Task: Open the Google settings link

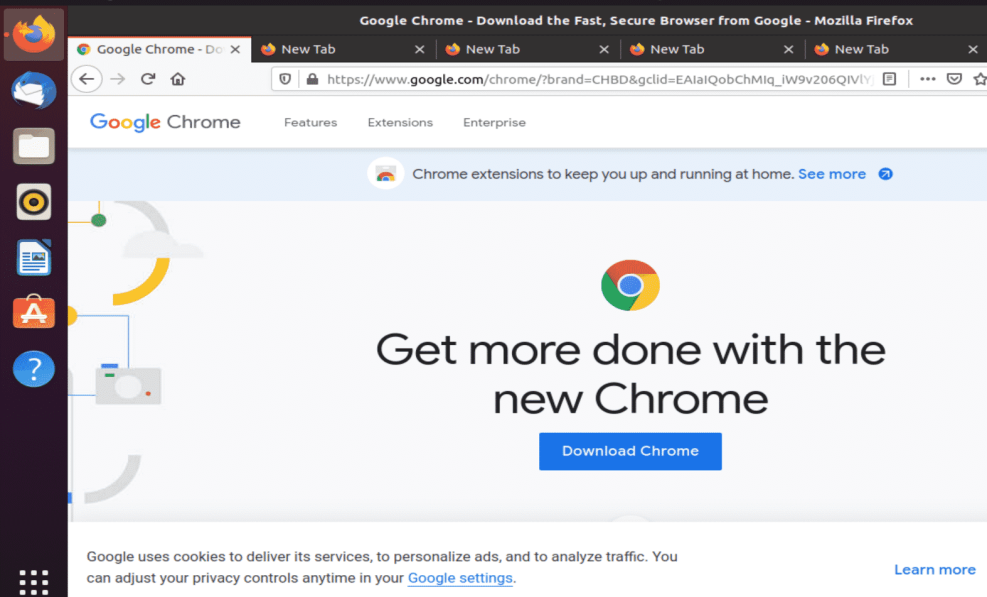Action: [460, 578]
